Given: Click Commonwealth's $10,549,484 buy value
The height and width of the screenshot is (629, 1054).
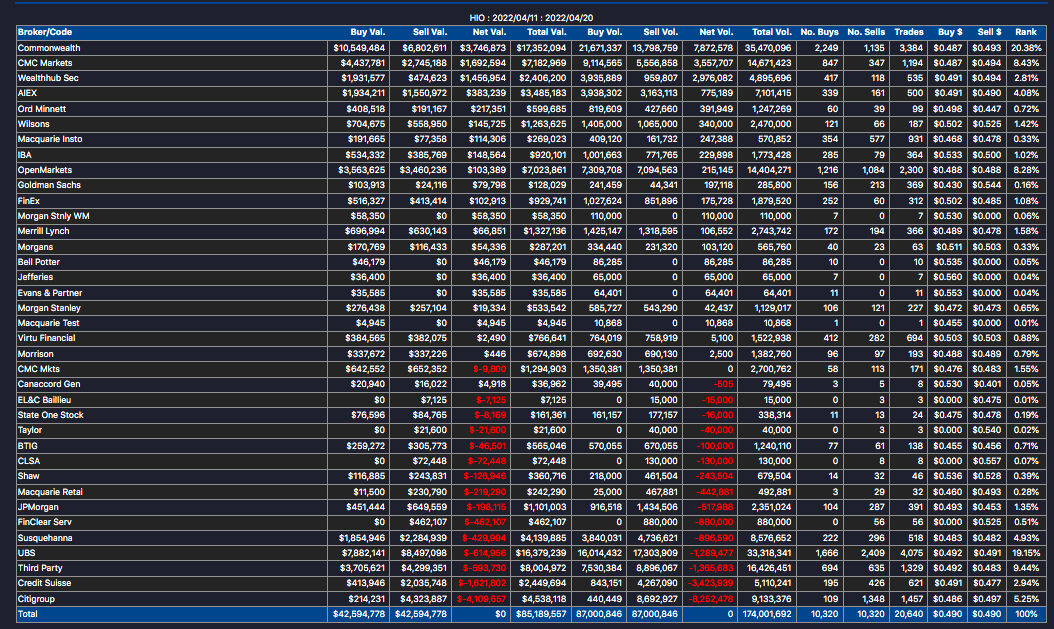Looking at the screenshot, I should pyautogui.click(x=359, y=48).
